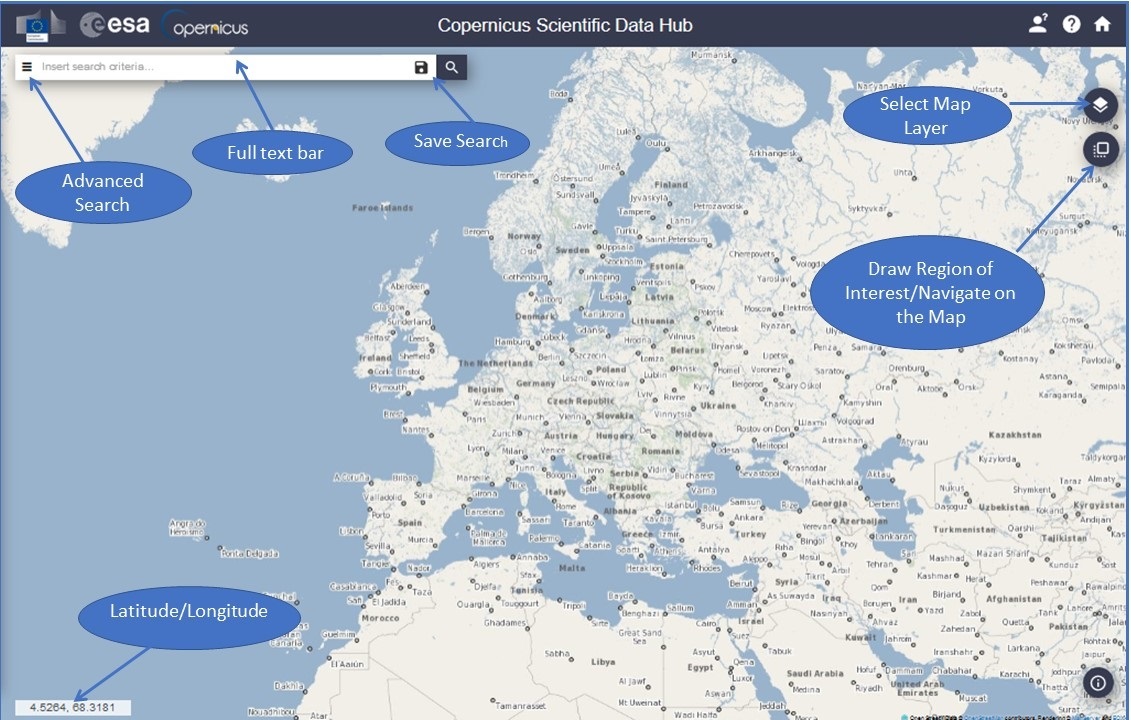The width and height of the screenshot is (1131, 720).
Task: Click the Saudi Arabia label on map
Action: pos(816,673)
